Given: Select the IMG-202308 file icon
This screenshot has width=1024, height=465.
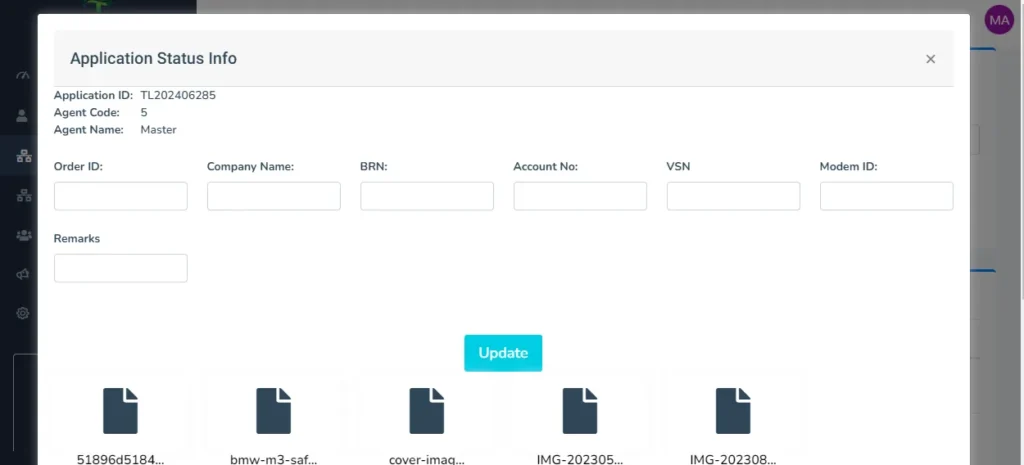Looking at the screenshot, I should (733, 411).
